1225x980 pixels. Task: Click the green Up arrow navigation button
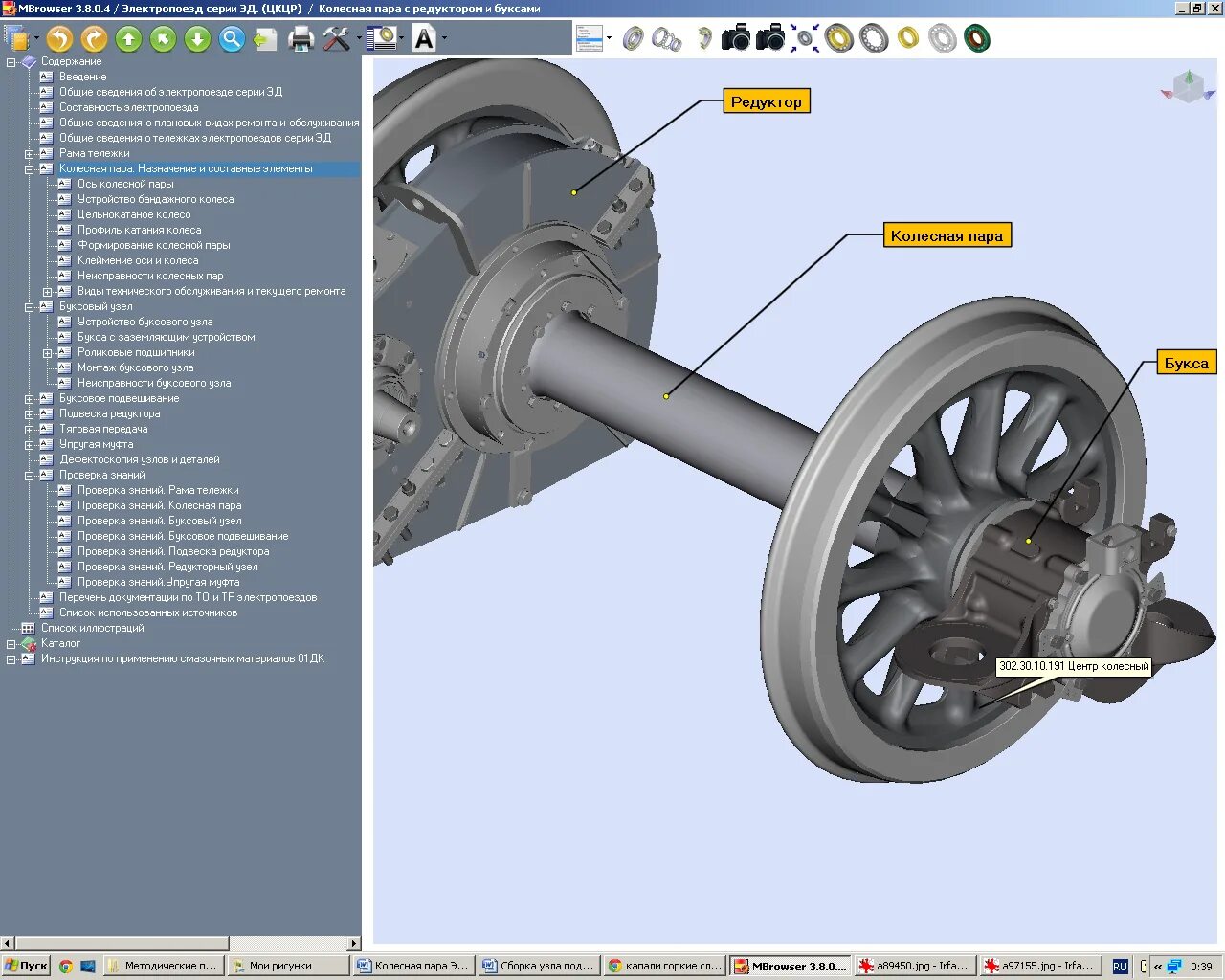128,38
